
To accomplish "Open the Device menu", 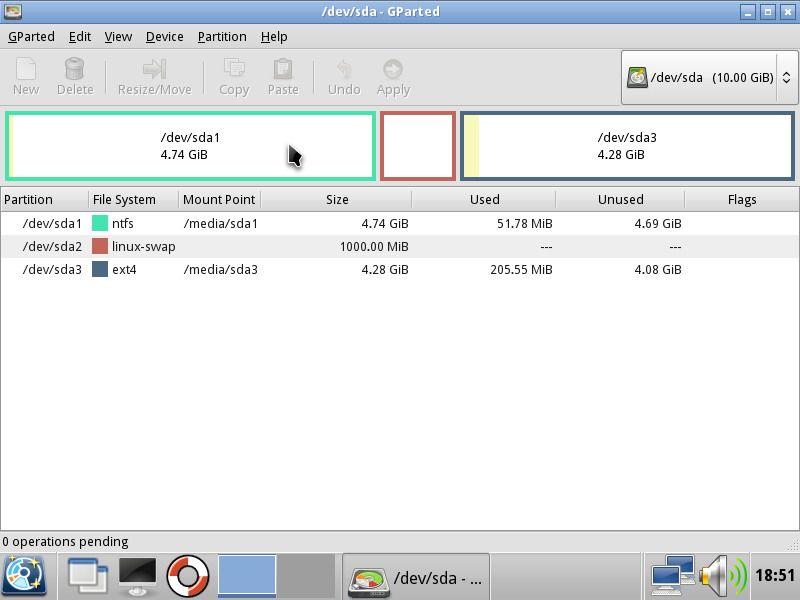I will point(164,37).
